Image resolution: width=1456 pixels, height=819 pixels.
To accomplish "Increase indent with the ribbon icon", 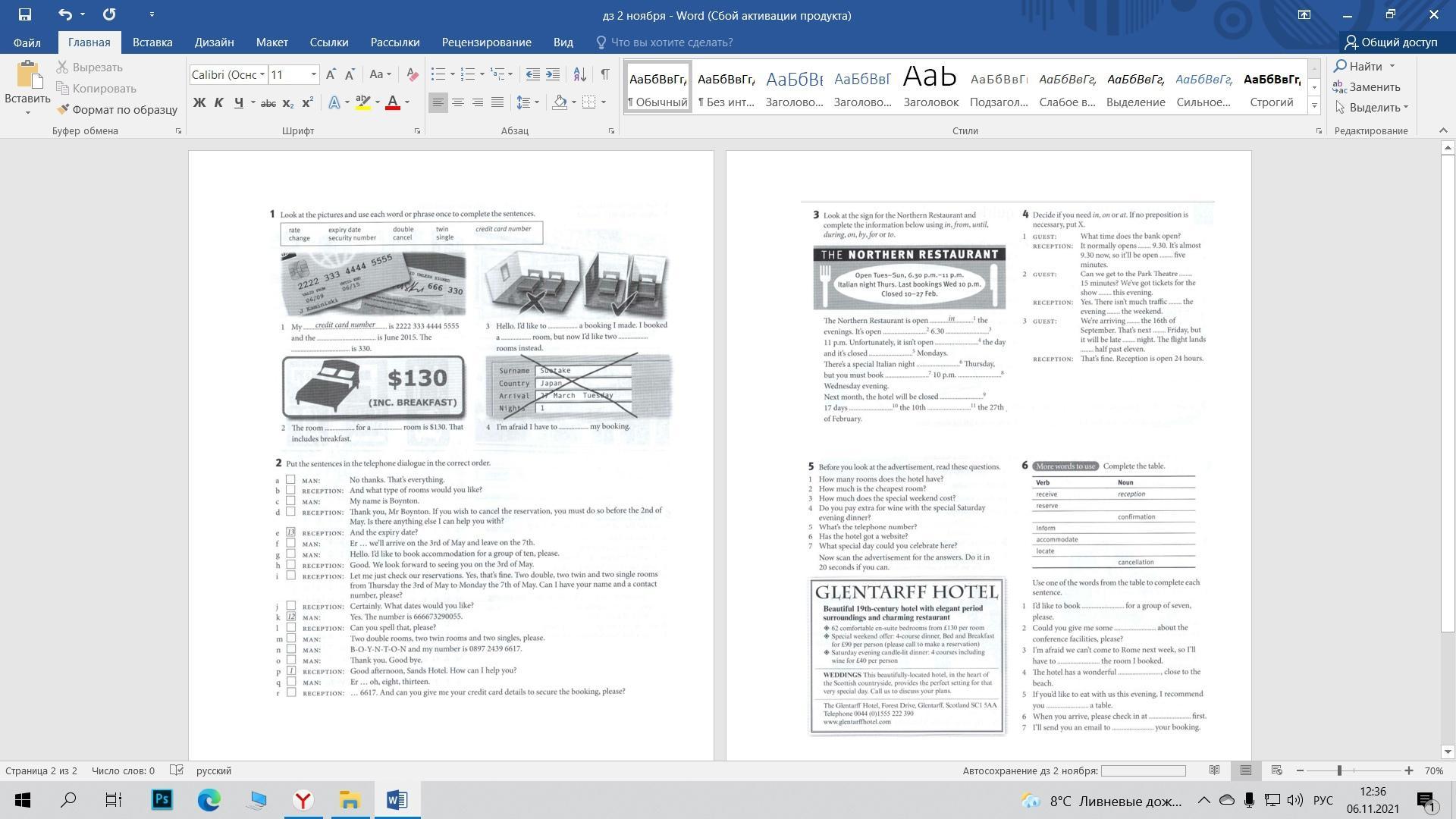I will [x=553, y=74].
